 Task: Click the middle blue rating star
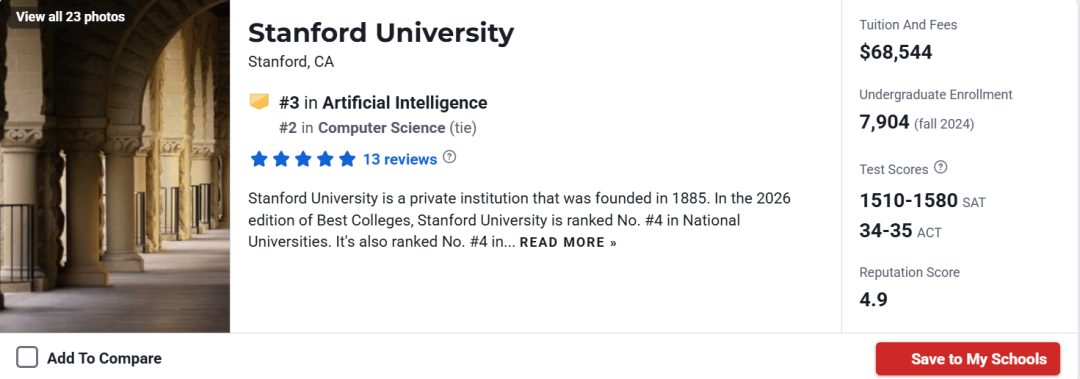(x=303, y=159)
